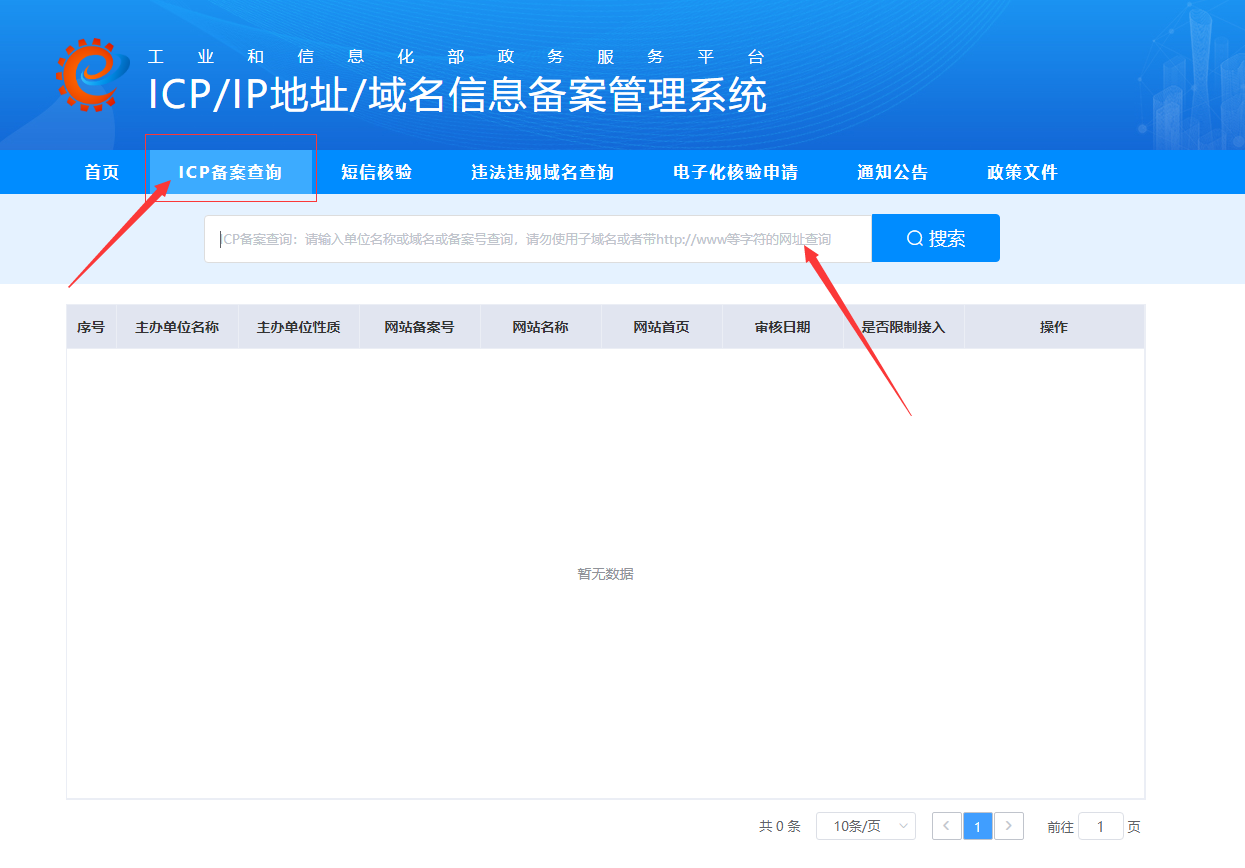Image resolution: width=1245 pixels, height=868 pixels.
Task: View the 政策文件 tab
Action: coord(1022,172)
